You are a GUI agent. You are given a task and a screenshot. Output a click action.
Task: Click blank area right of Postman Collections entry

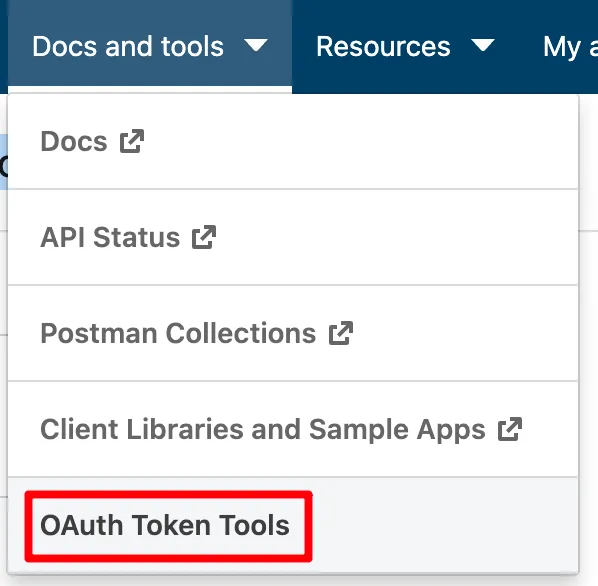tap(465, 333)
